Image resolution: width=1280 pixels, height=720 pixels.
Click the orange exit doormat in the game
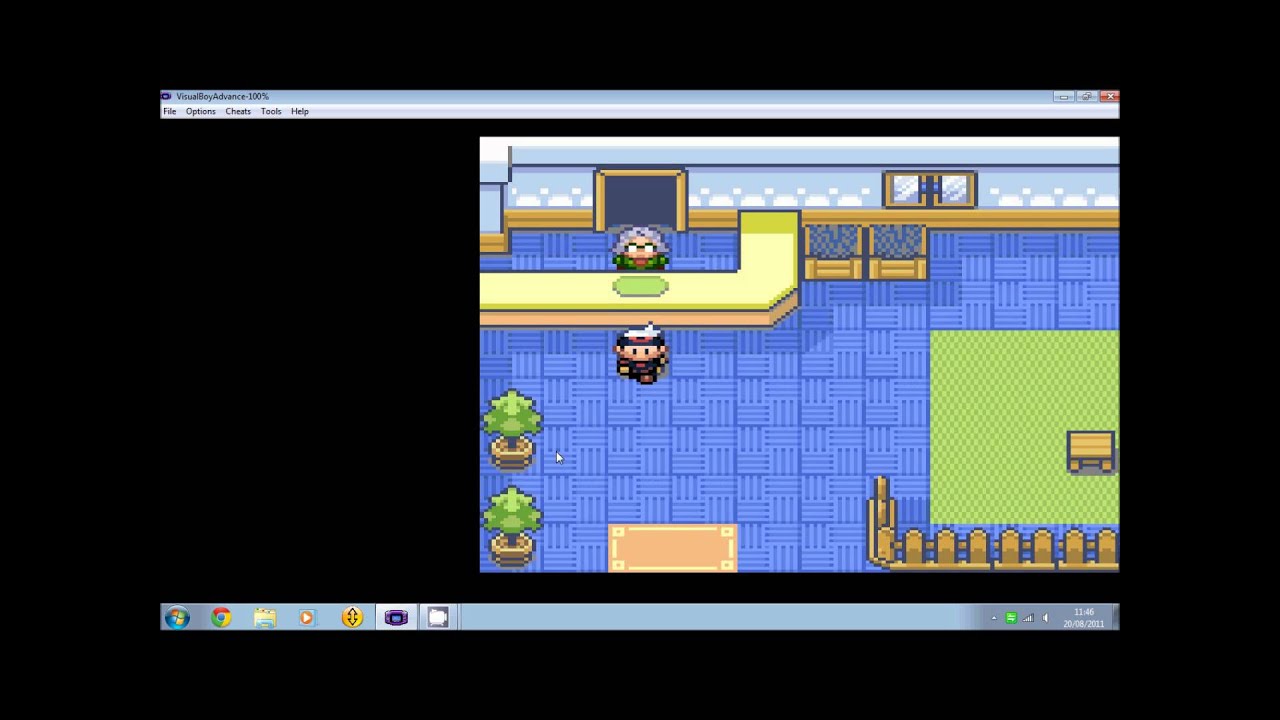[x=672, y=548]
